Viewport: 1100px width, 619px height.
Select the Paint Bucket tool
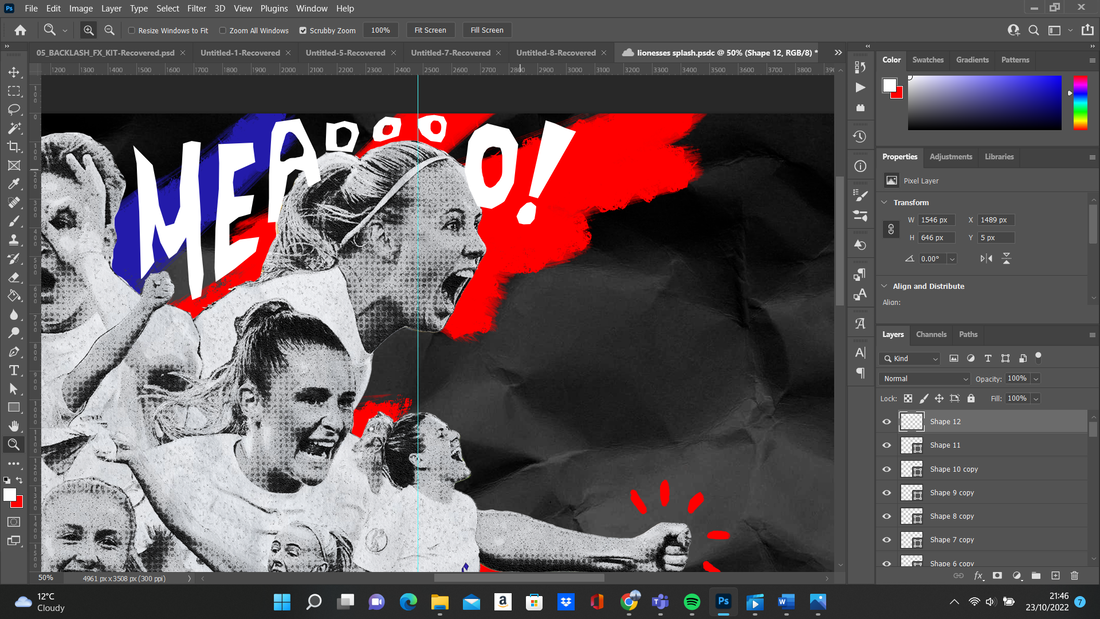[14, 295]
